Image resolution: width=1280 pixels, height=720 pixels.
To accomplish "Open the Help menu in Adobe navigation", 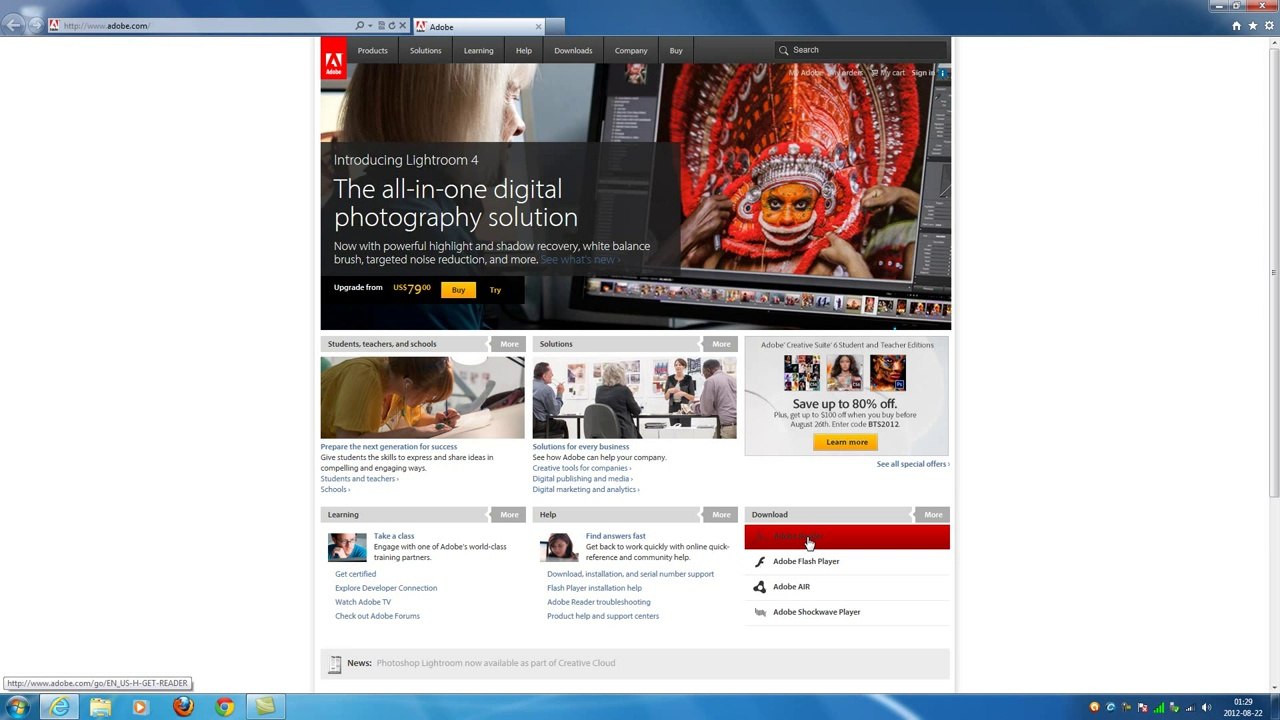I will coord(524,51).
